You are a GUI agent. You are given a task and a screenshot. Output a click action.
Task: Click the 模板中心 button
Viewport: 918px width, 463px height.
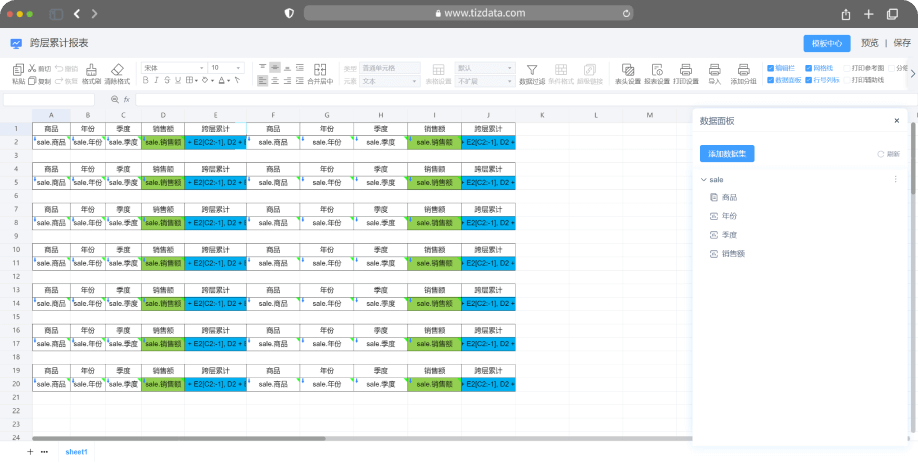[826, 43]
